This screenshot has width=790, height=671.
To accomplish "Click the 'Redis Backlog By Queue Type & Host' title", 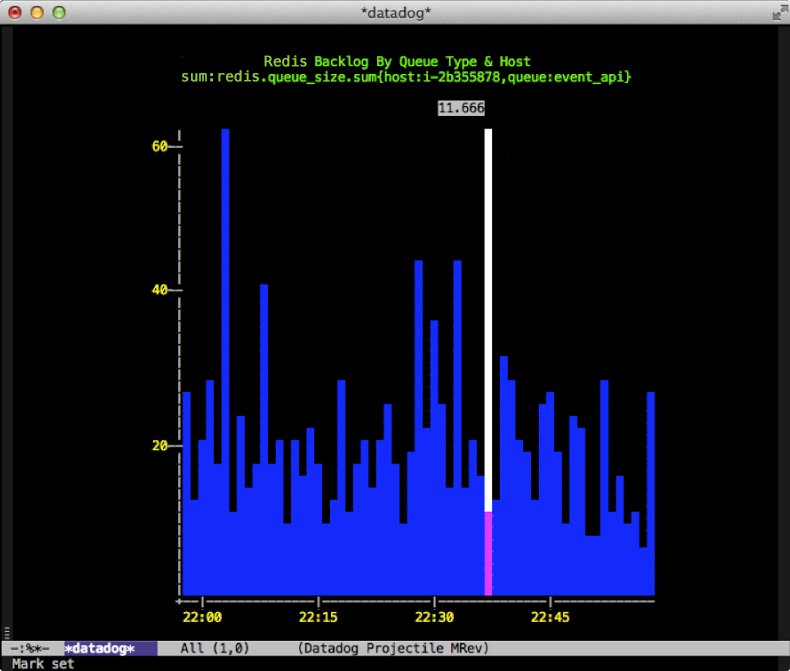I will click(x=397, y=62).
